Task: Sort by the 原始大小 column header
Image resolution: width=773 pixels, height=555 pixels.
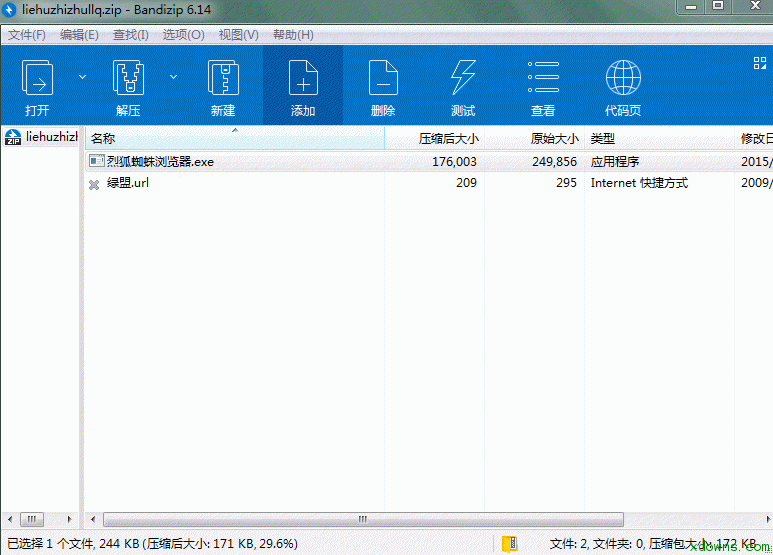Action: tap(534, 139)
